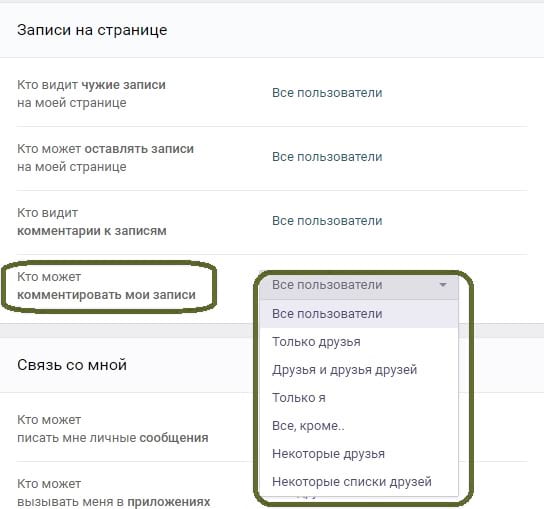Choose 'Только друзья' from the dropdown

click(359, 342)
